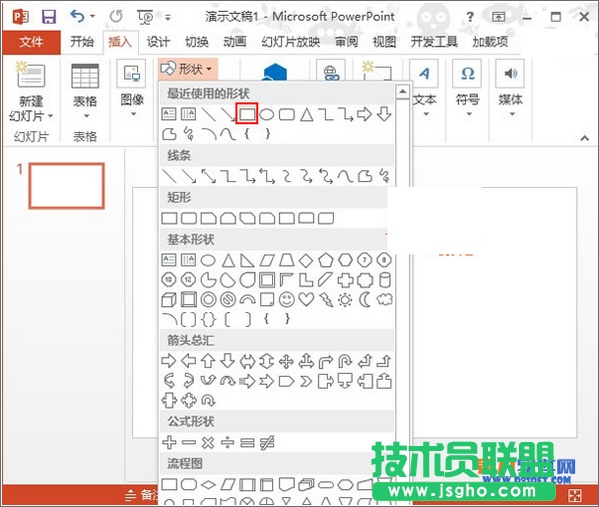
Task: Switch to the 开发工具 tab
Action: pyautogui.click(x=434, y=41)
